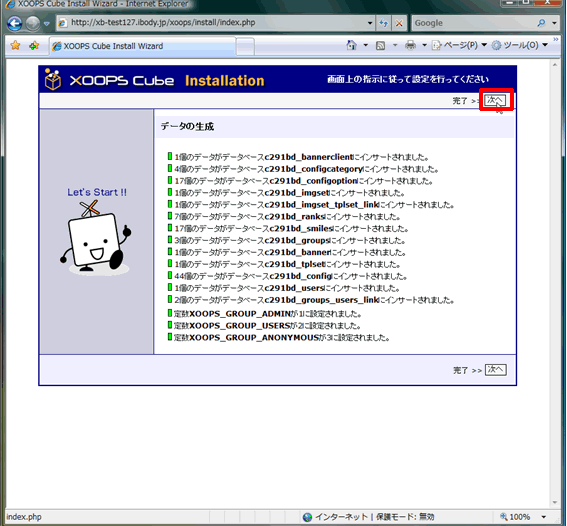Click the page scrollbar down arrow
The height and width of the screenshot is (526, 567).
click(x=555, y=503)
